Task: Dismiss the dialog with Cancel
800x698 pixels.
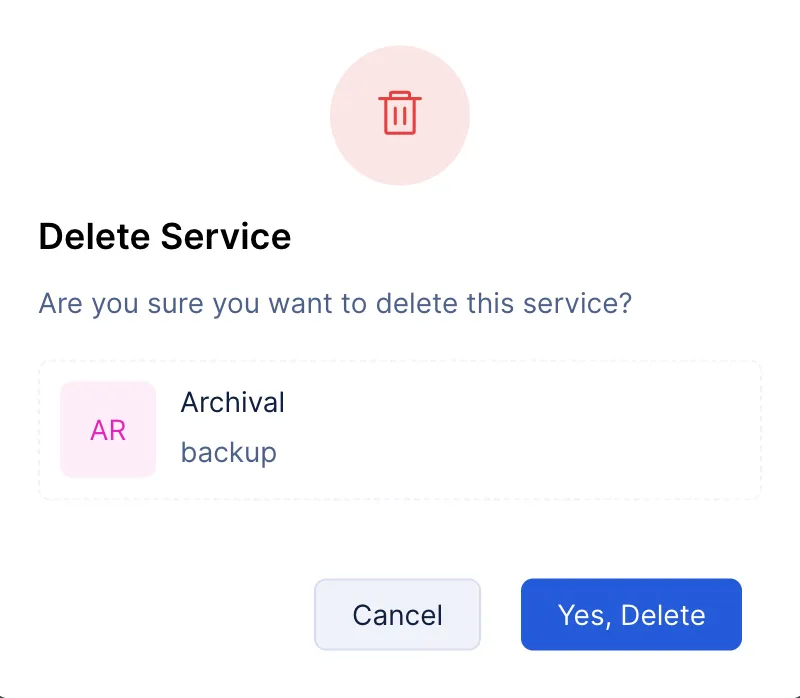Action: pos(397,614)
